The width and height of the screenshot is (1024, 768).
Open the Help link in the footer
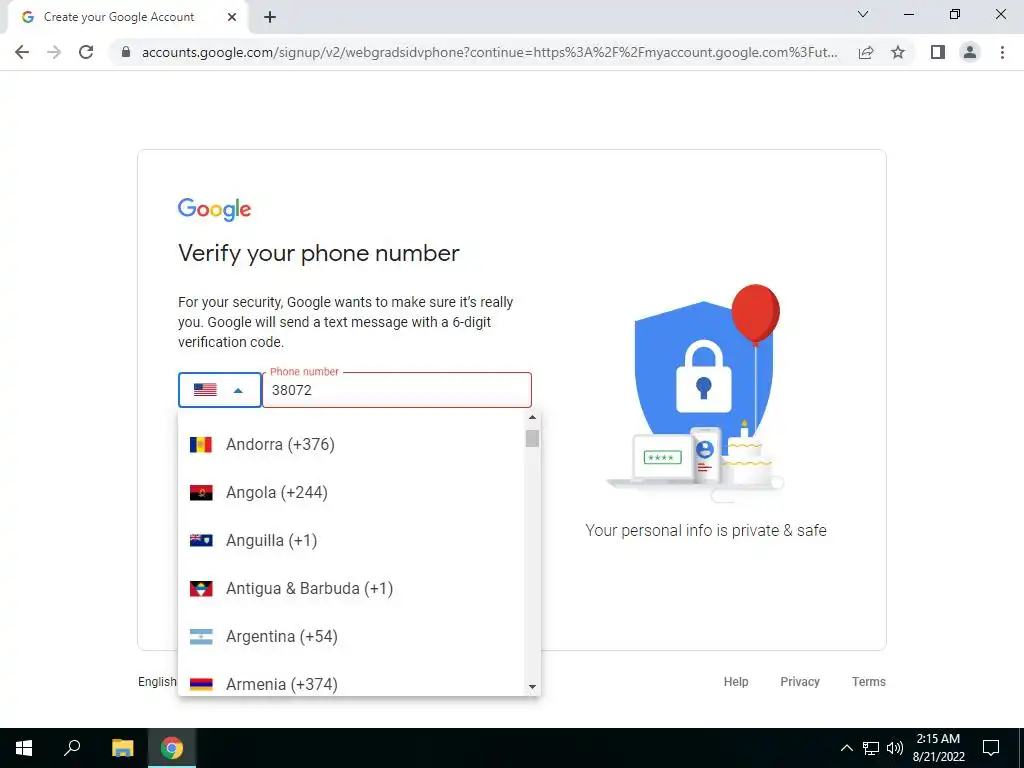736,682
